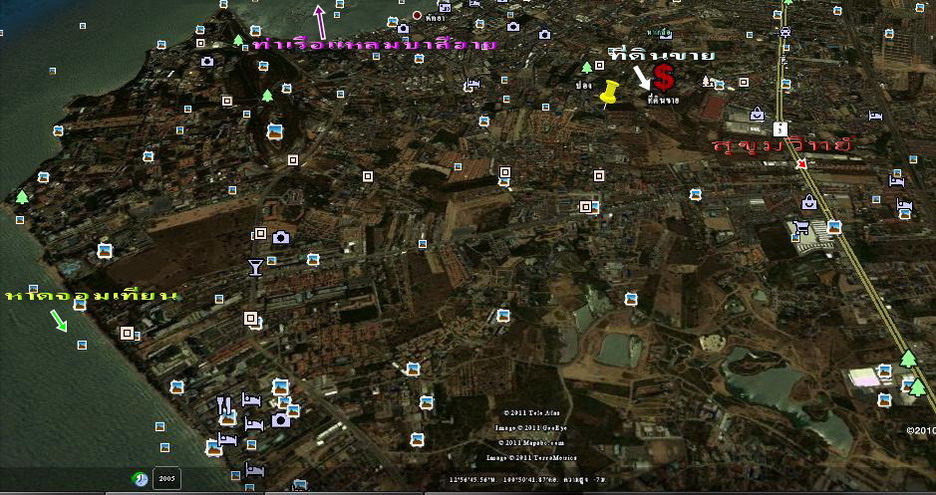Viewport: 936px width, 495px height.
Task: Click the green tree icon beside the pushpin
Action: pyautogui.click(x=587, y=67)
